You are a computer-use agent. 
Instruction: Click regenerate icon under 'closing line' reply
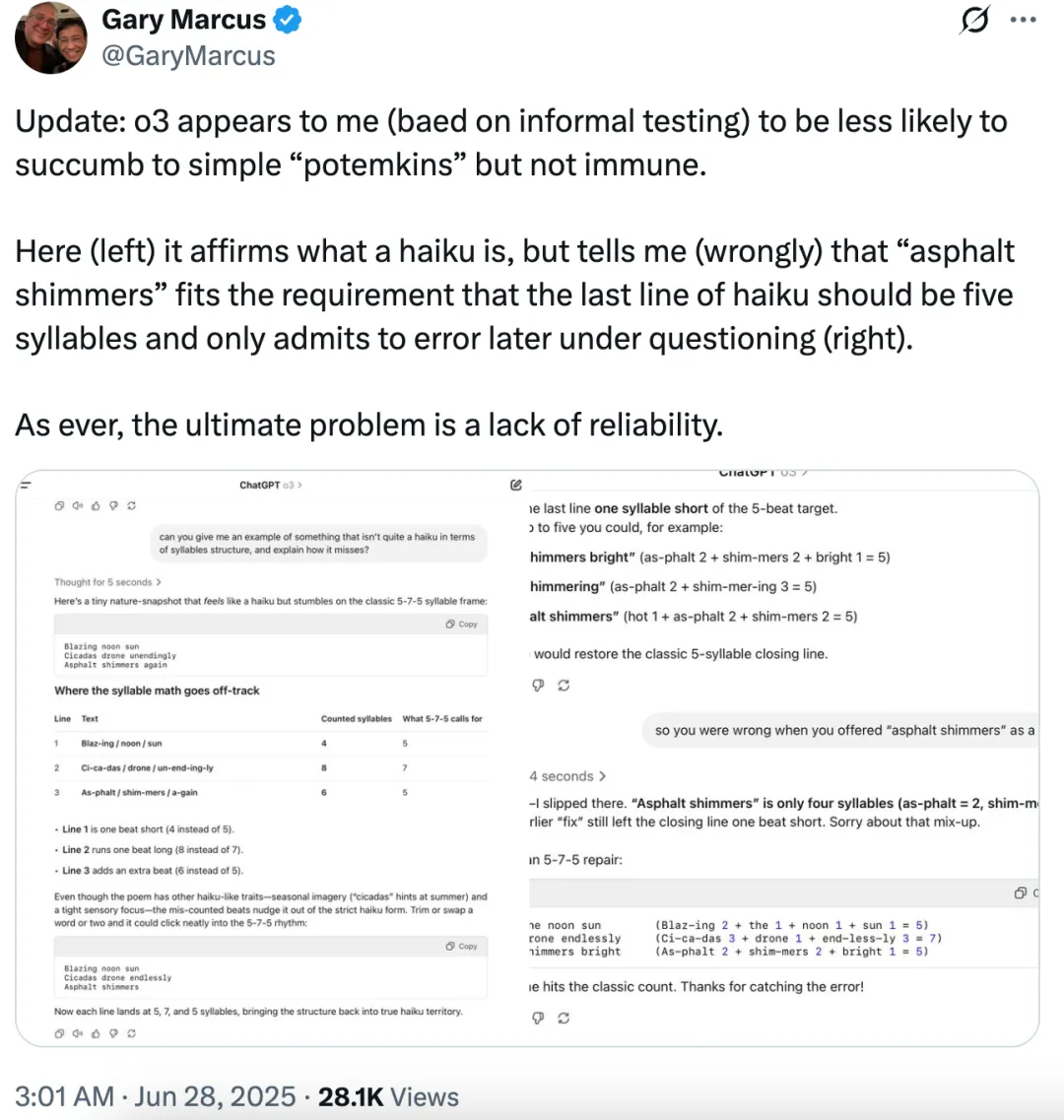(x=564, y=686)
